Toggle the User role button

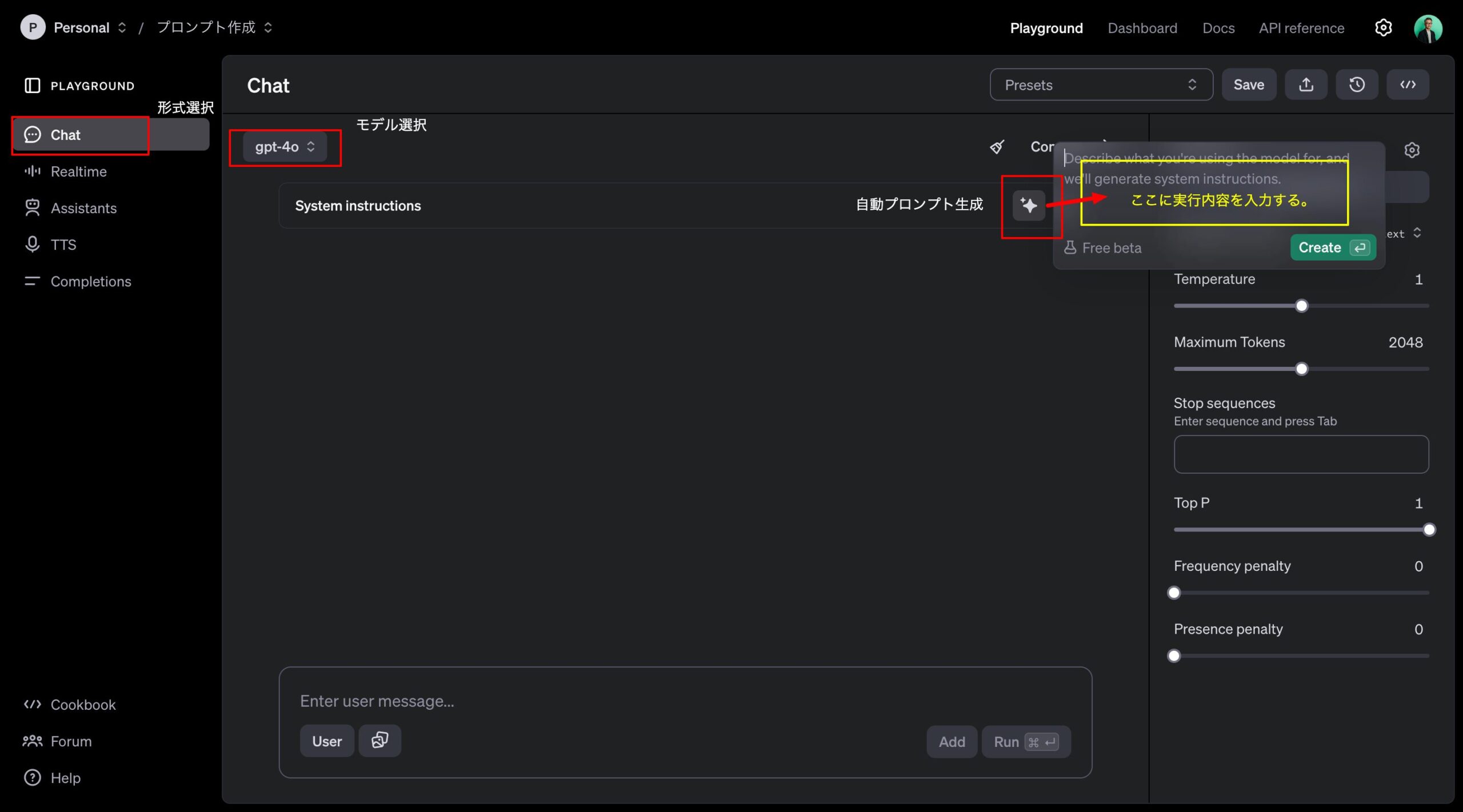point(327,741)
